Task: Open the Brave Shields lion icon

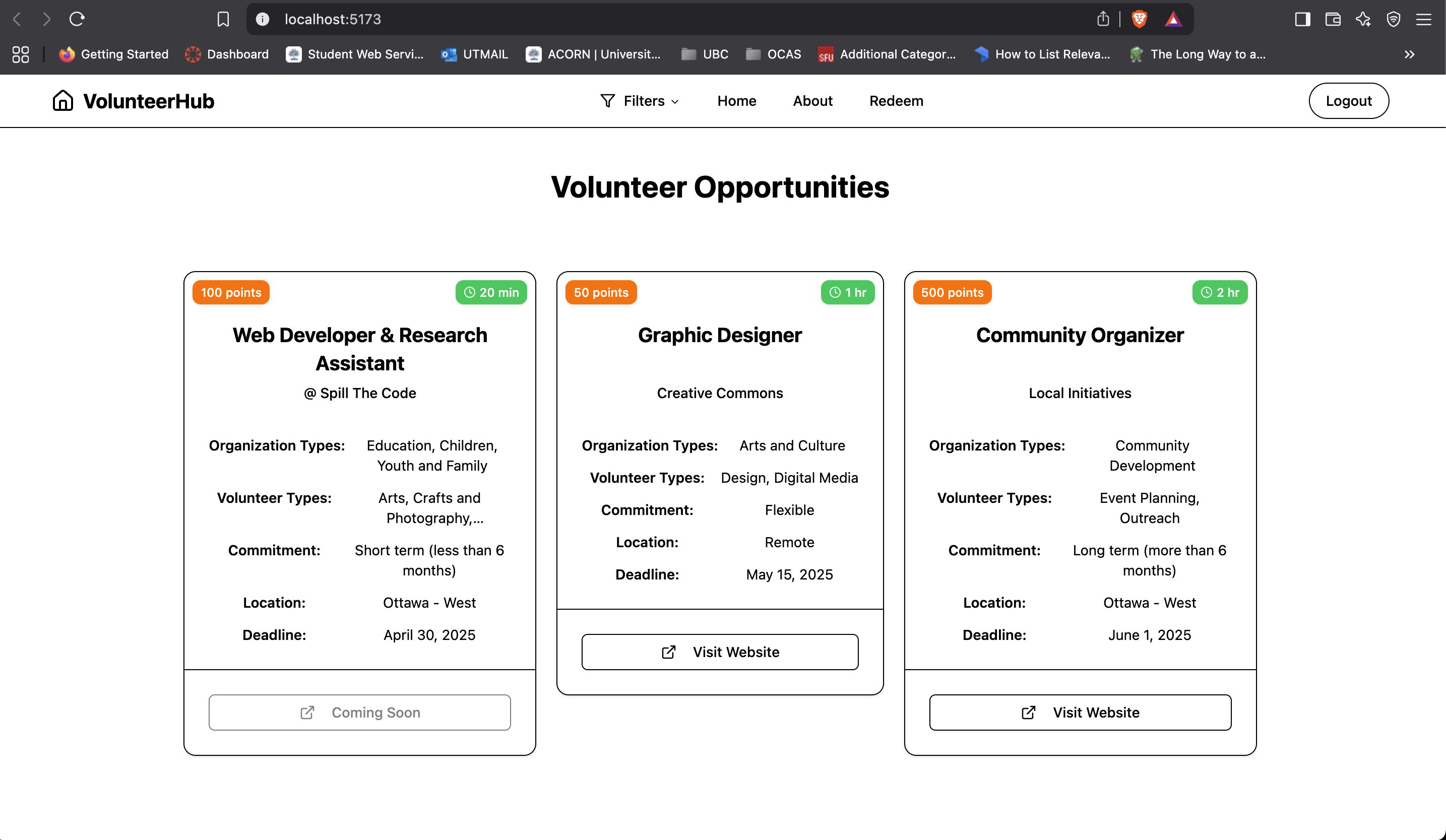Action: [x=1139, y=19]
